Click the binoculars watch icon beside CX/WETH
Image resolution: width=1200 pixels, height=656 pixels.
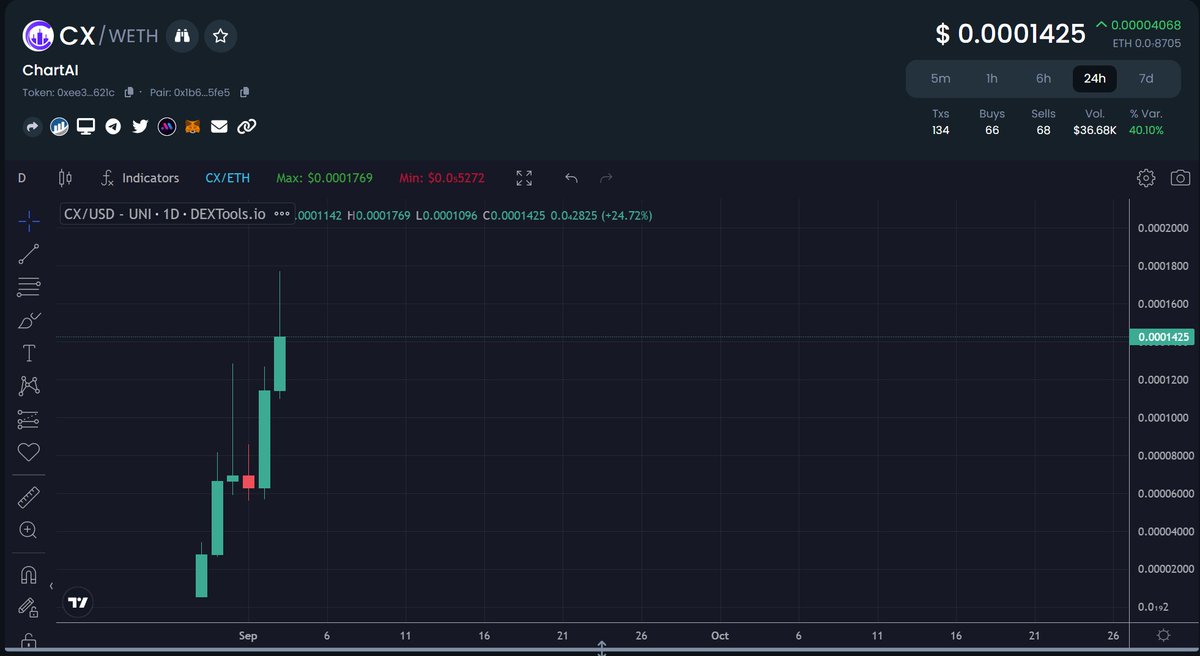tap(181, 36)
